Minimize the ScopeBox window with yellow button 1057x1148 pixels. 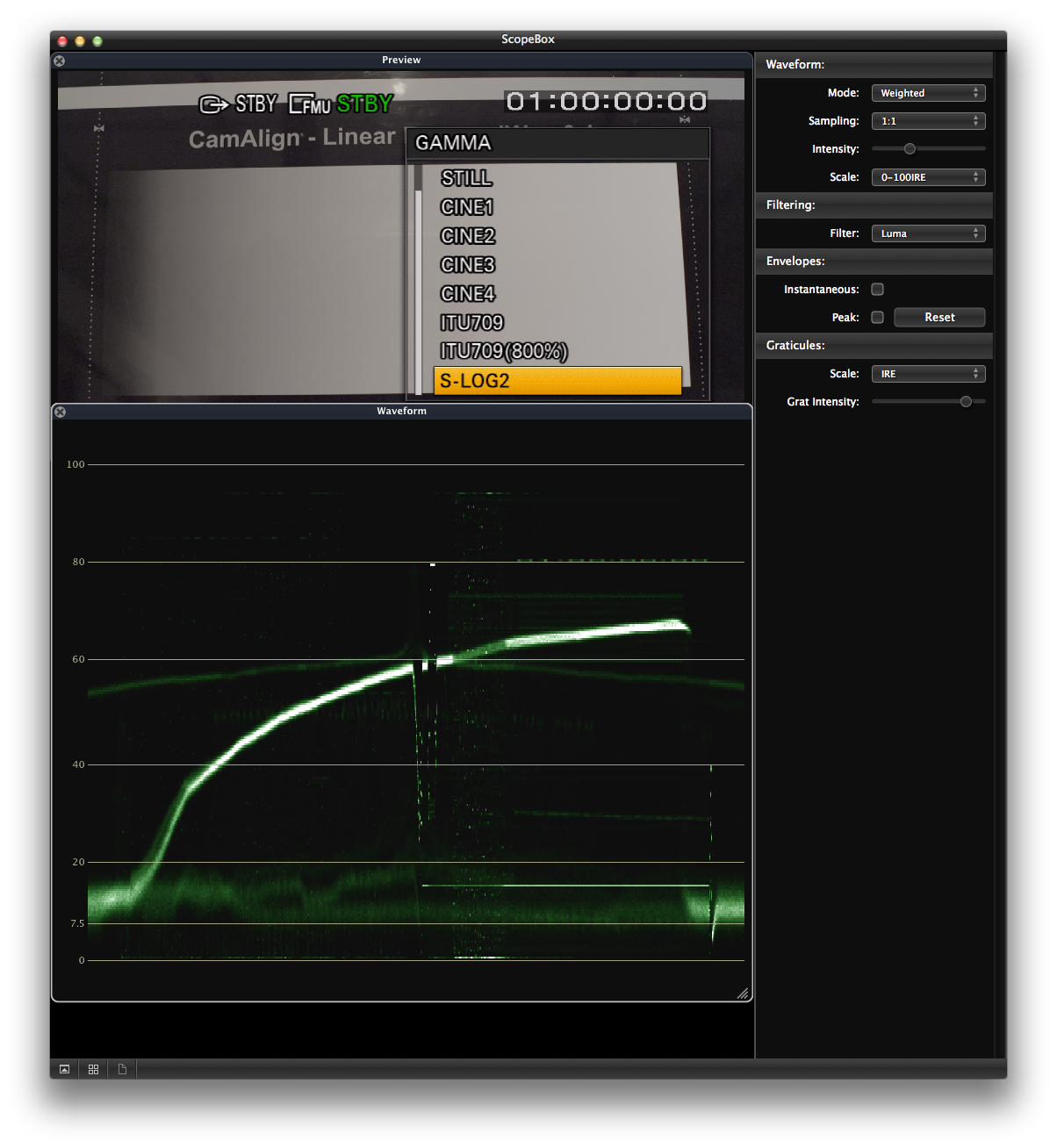(80, 41)
